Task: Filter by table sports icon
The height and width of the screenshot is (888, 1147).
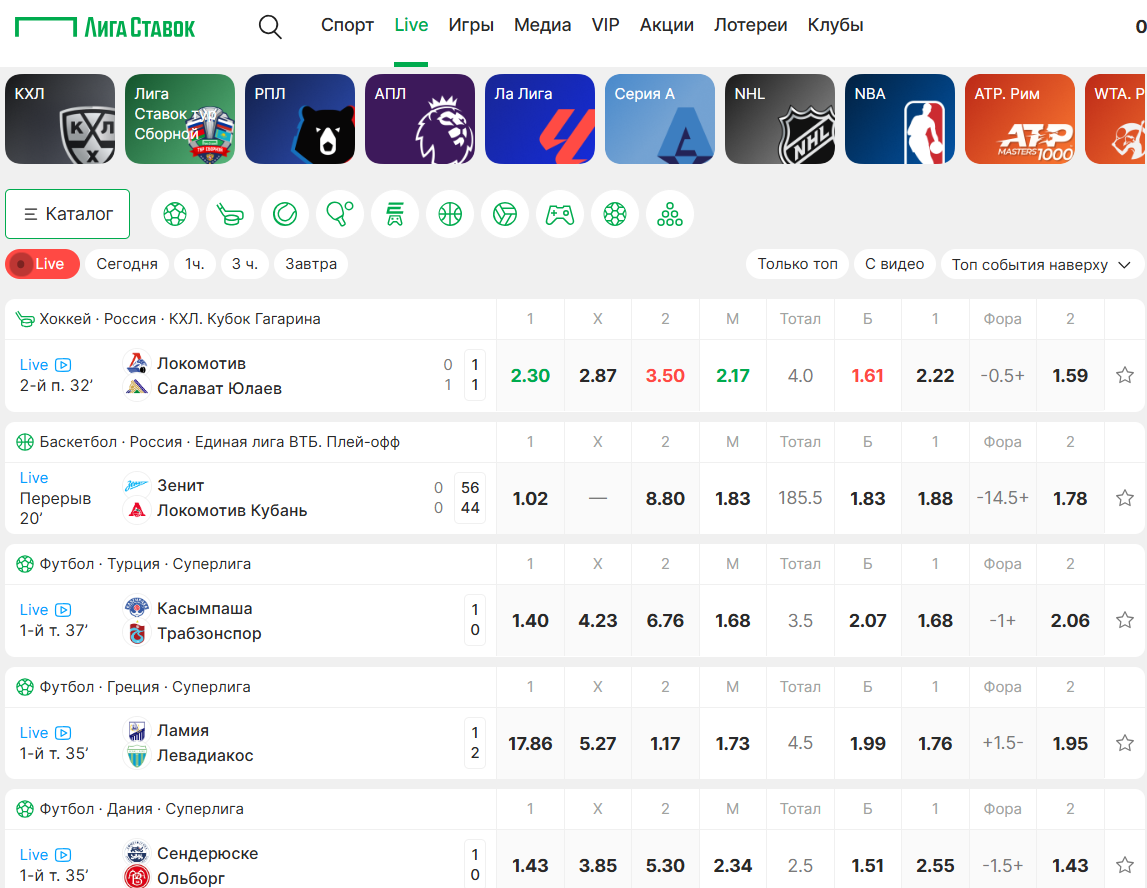Action: pyautogui.click(x=395, y=214)
